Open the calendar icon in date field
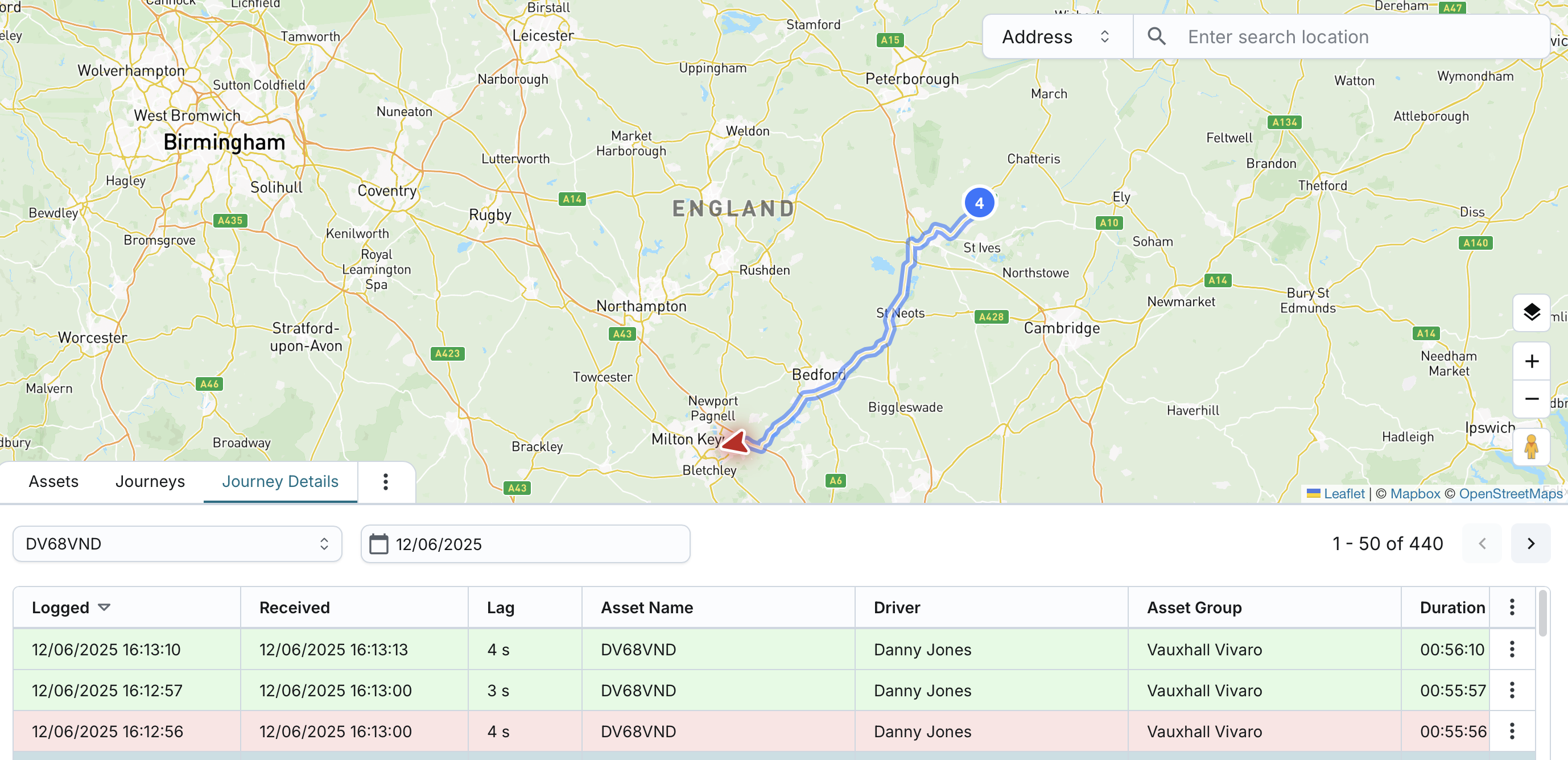 coord(378,544)
